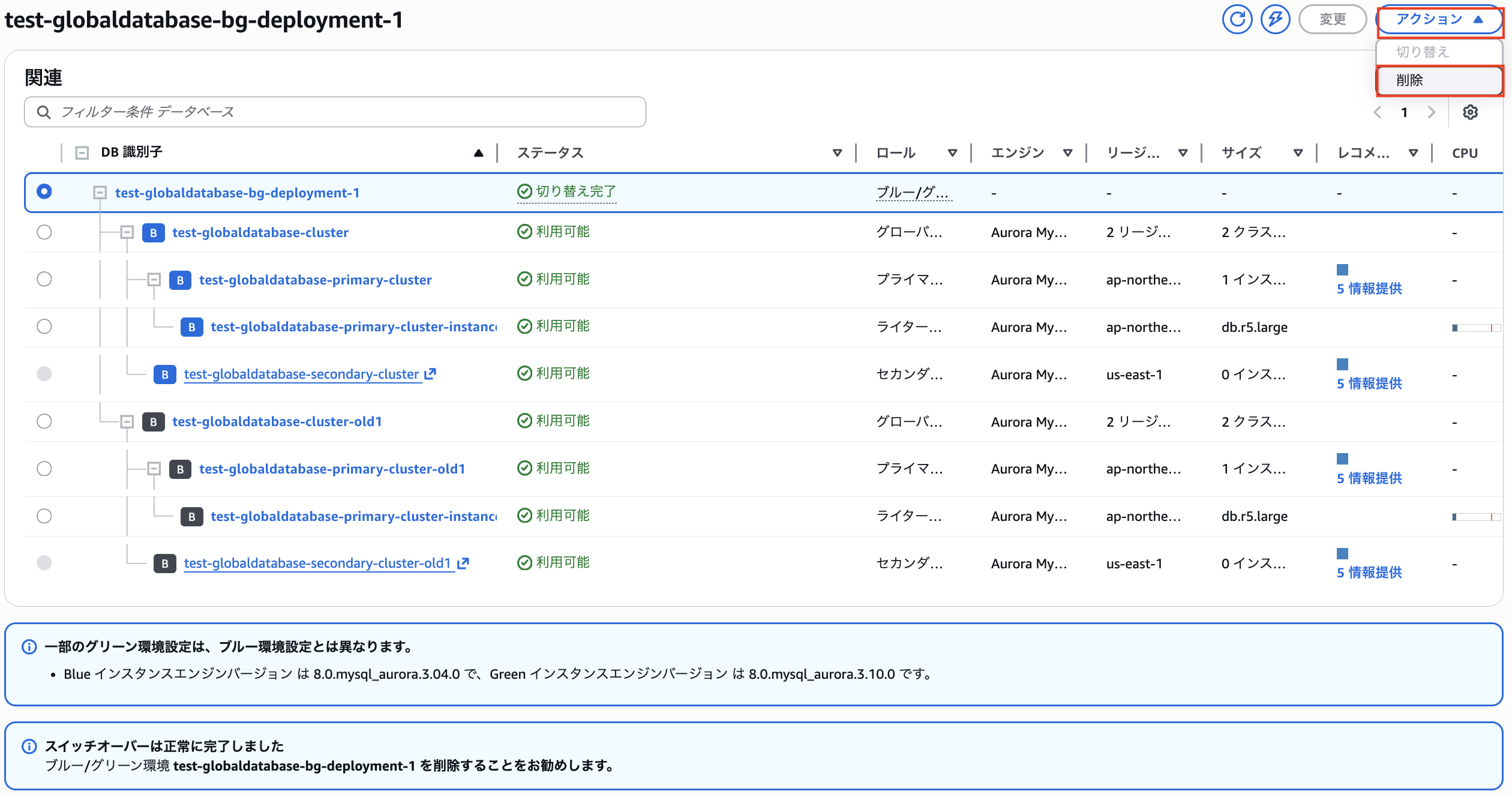Select the radio button for test-globaldatabase-cluster

click(44, 232)
